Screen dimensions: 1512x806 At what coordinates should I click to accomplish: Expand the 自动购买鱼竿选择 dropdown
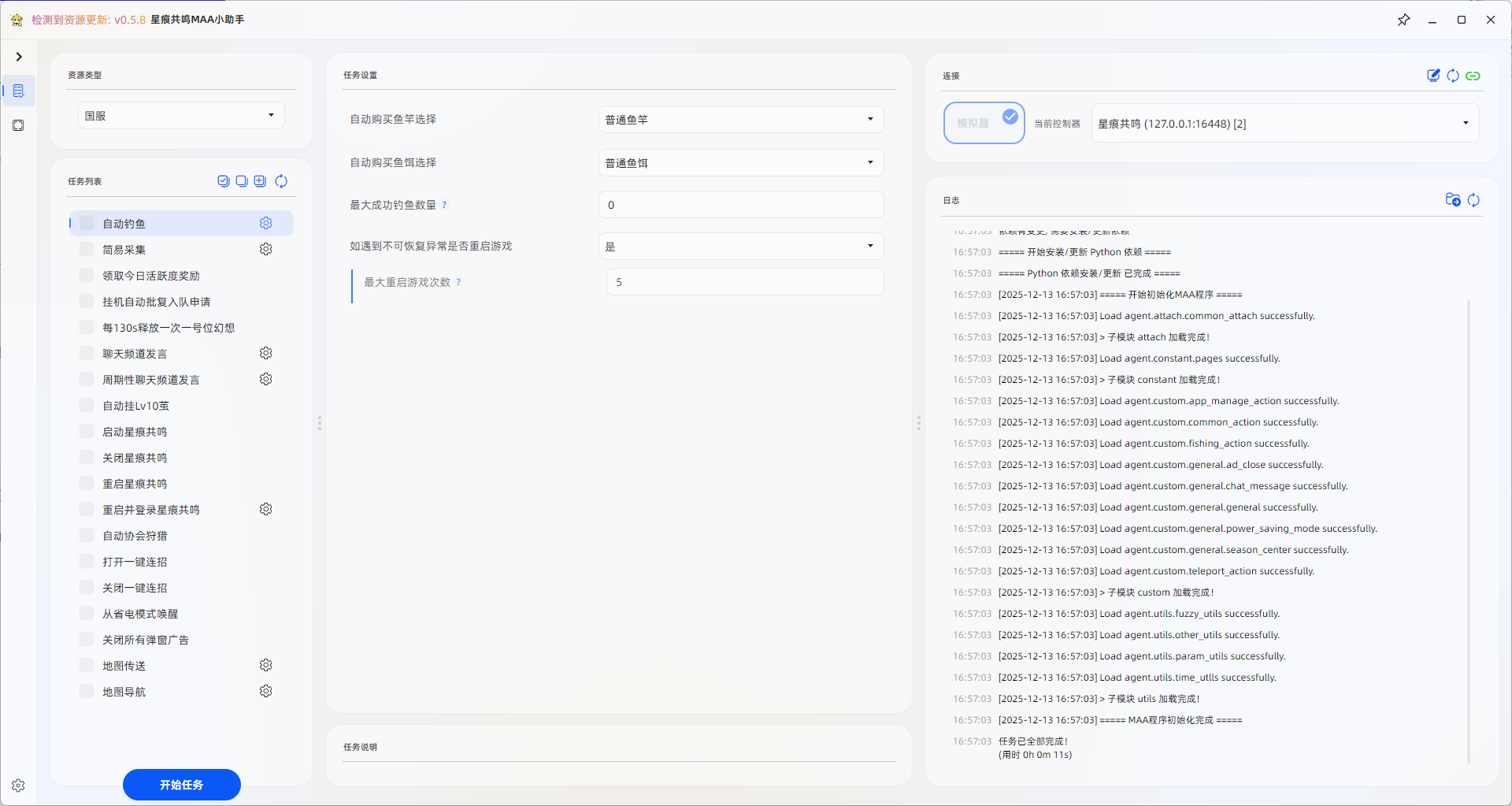point(740,120)
